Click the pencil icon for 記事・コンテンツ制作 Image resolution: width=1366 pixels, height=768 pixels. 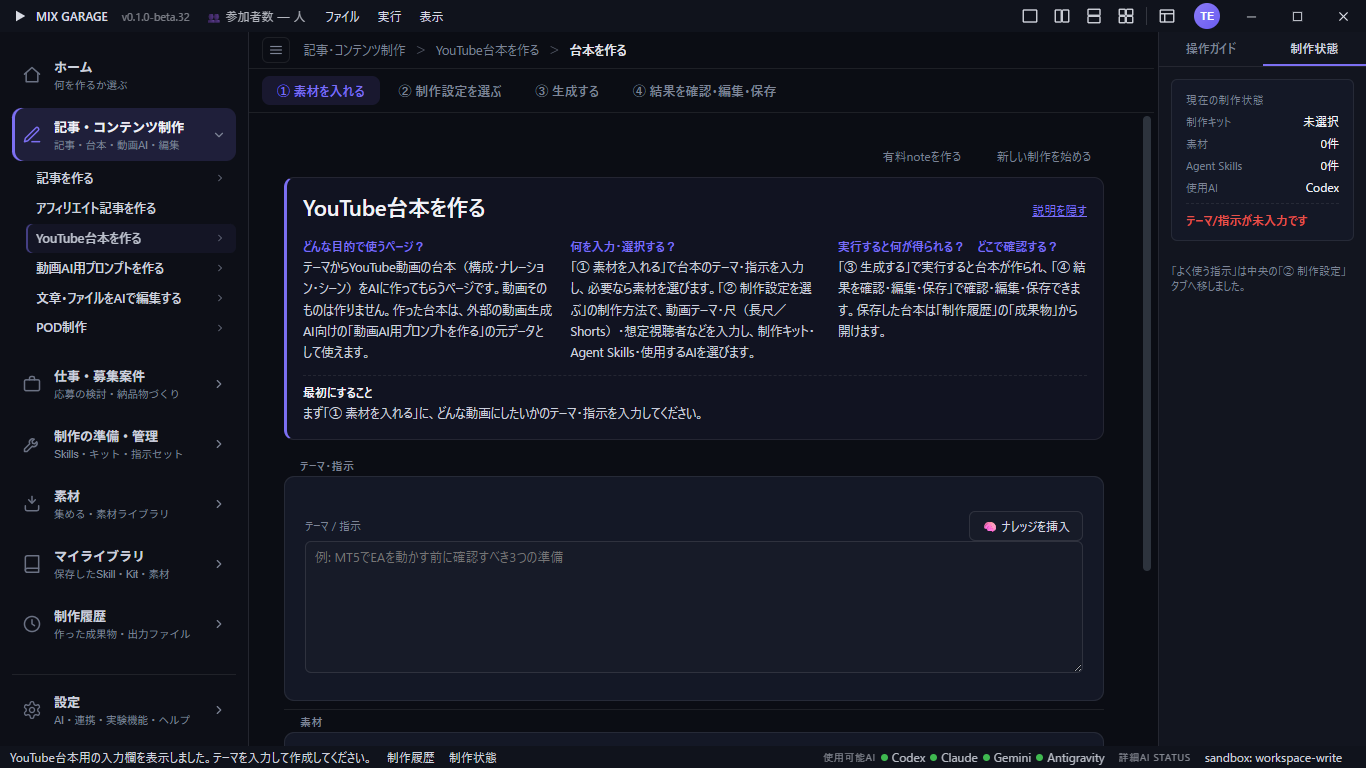pos(32,135)
